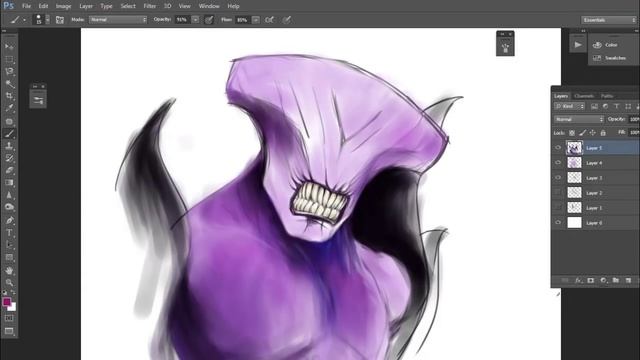Open the floating Brush Presets panel icon
The width and height of the screenshot is (640, 360).
38,100
